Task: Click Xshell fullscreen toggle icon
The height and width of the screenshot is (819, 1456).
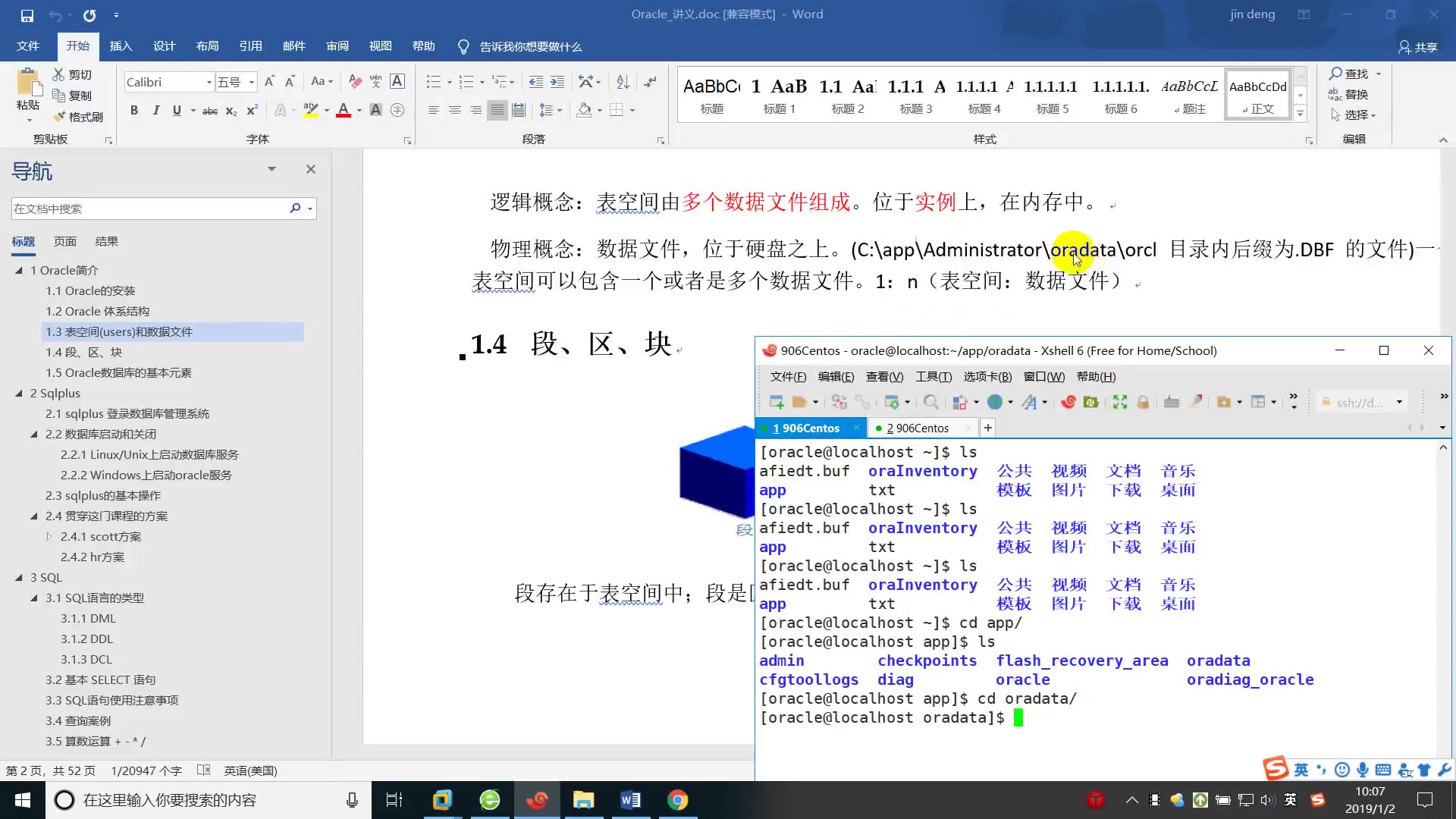Action: pyautogui.click(x=1119, y=402)
